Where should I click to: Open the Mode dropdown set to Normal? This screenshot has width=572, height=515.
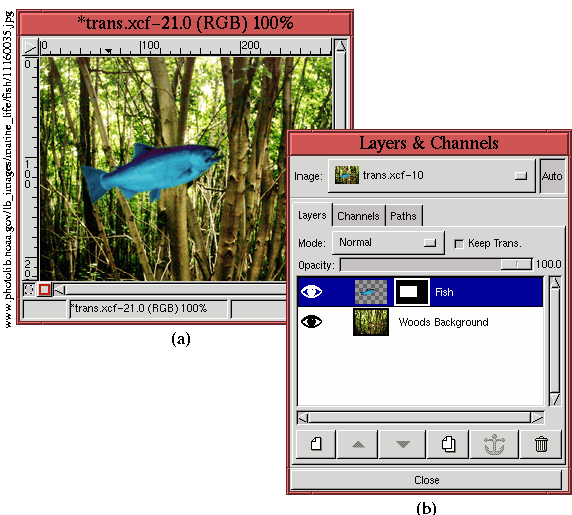389,243
